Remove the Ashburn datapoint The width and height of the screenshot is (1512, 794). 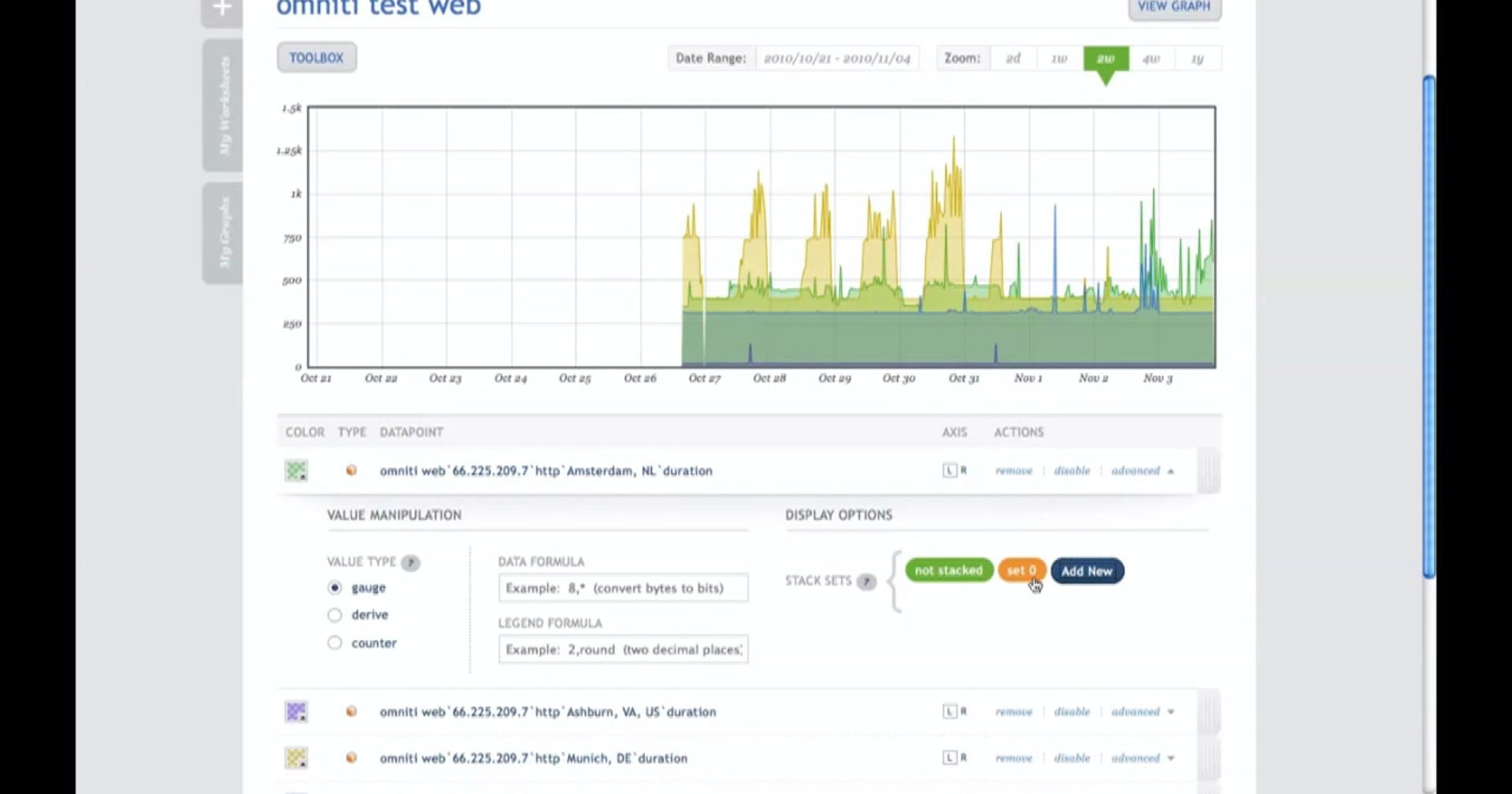click(x=1014, y=711)
